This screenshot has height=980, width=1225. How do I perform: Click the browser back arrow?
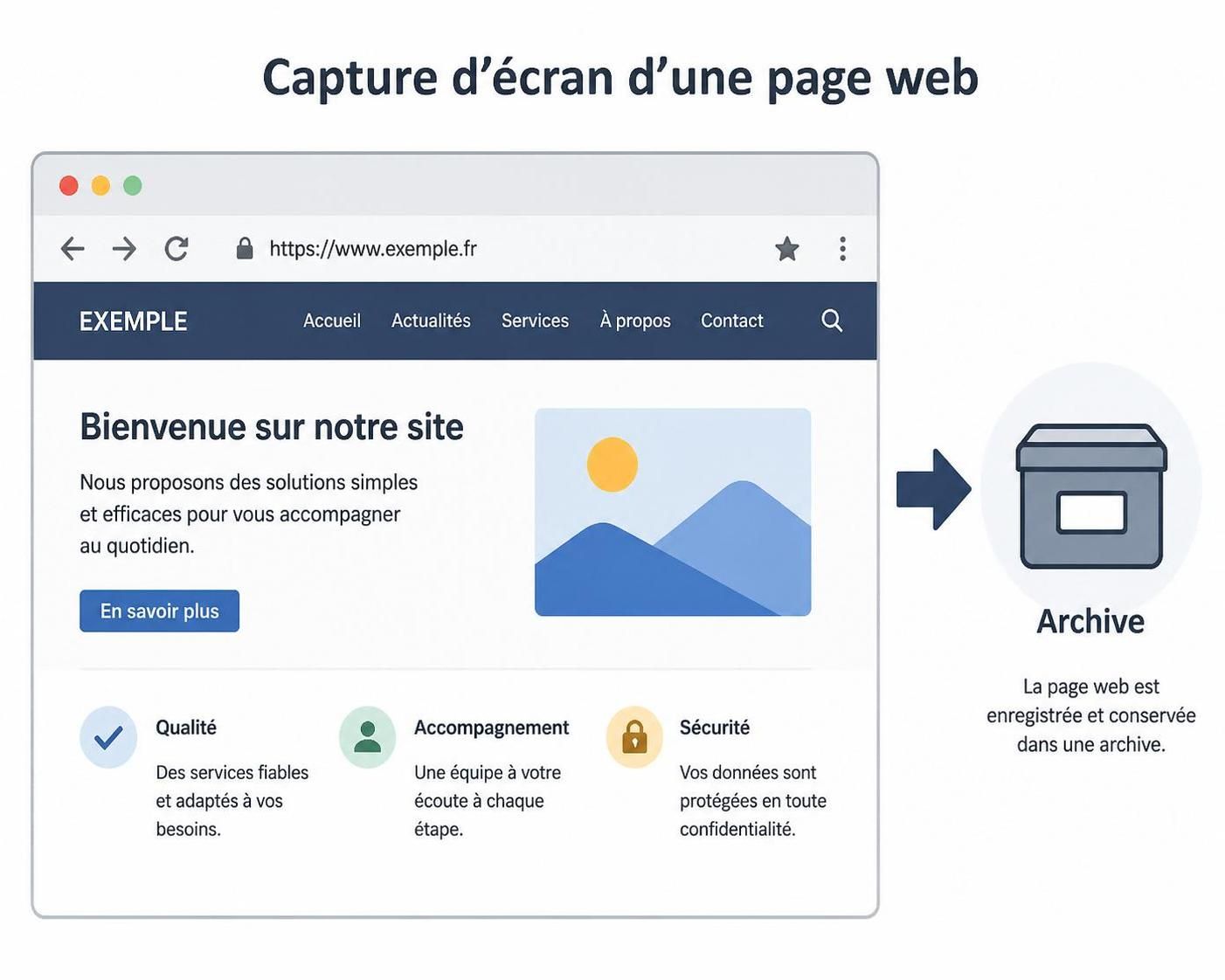[73, 249]
